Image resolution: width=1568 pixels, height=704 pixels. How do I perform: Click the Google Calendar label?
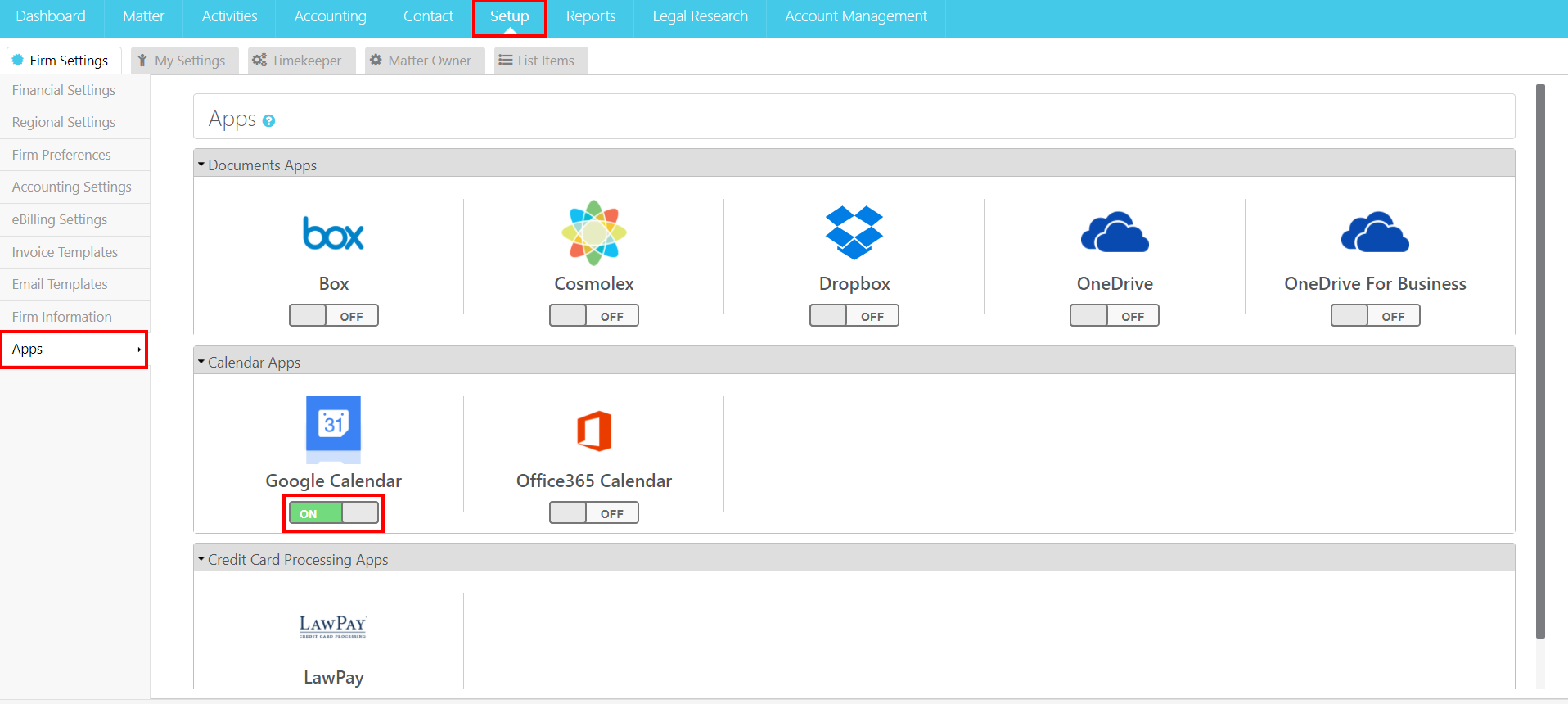pyautogui.click(x=333, y=481)
